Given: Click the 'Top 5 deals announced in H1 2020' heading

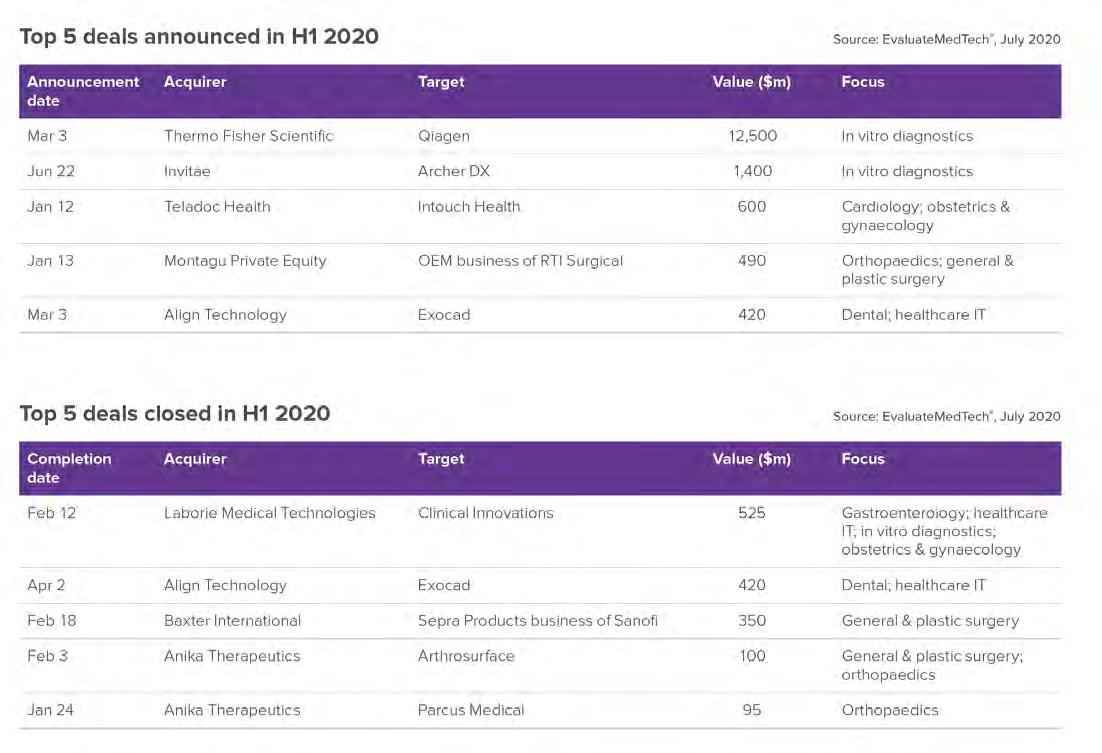Looking at the screenshot, I should [x=199, y=37].
